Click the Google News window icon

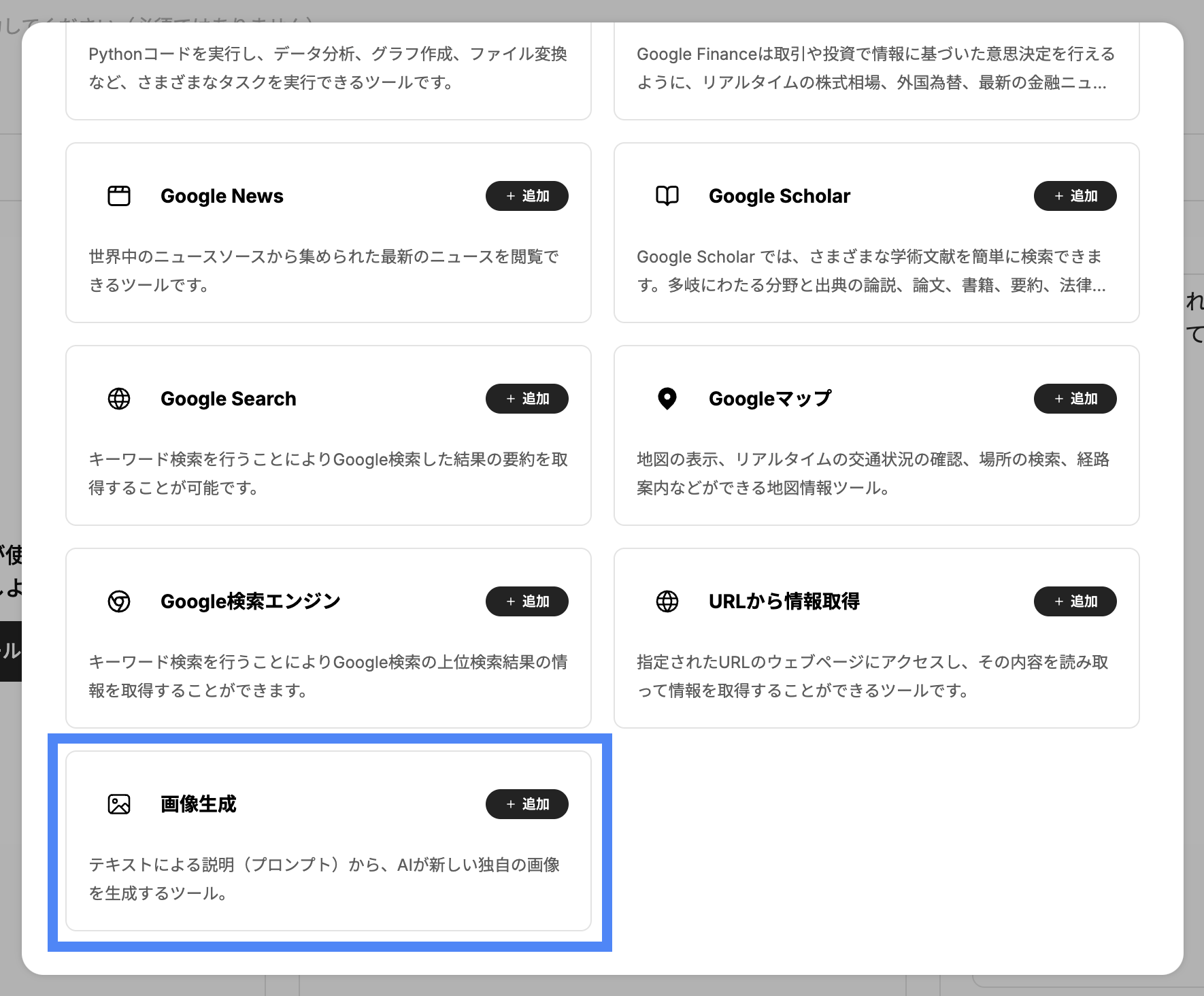[x=119, y=196]
